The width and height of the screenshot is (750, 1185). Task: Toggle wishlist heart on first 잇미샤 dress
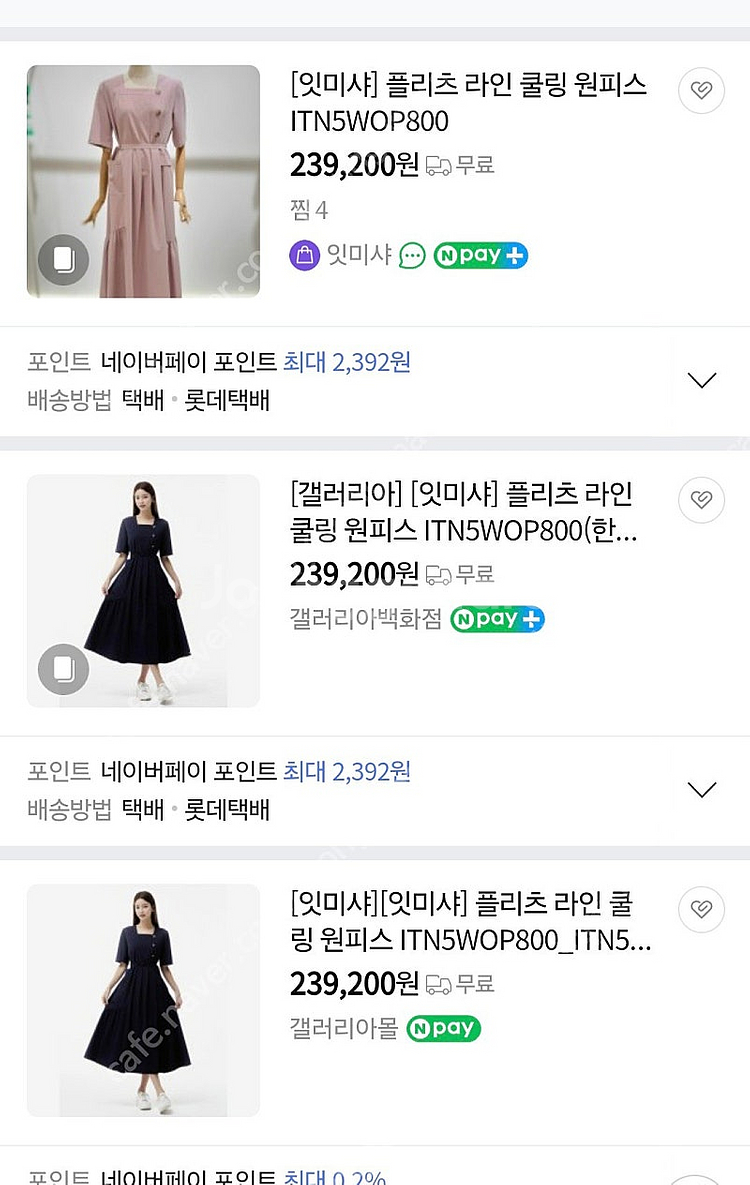[x=701, y=91]
